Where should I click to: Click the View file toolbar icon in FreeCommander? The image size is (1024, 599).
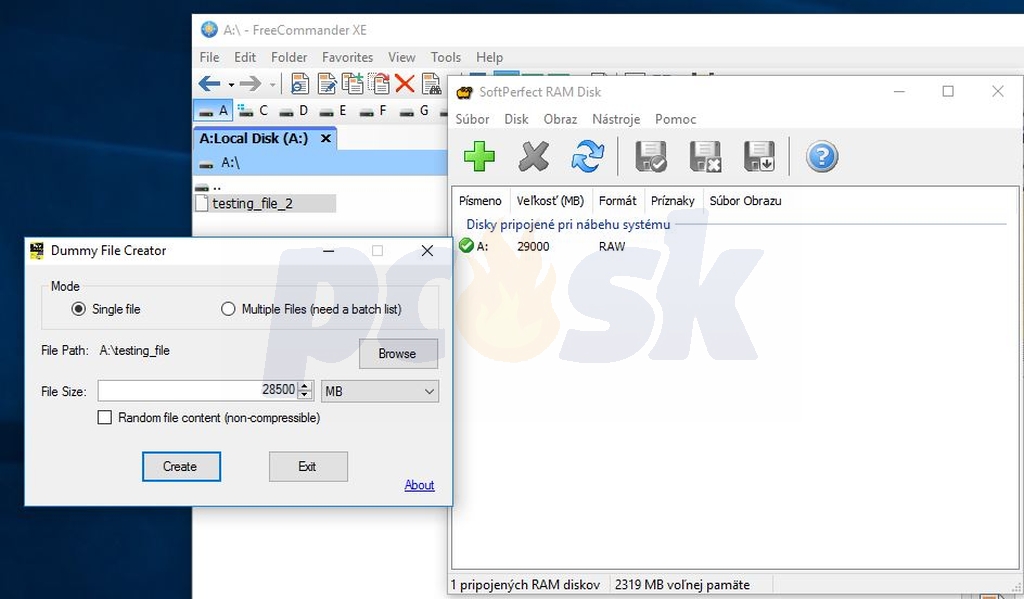[300, 84]
